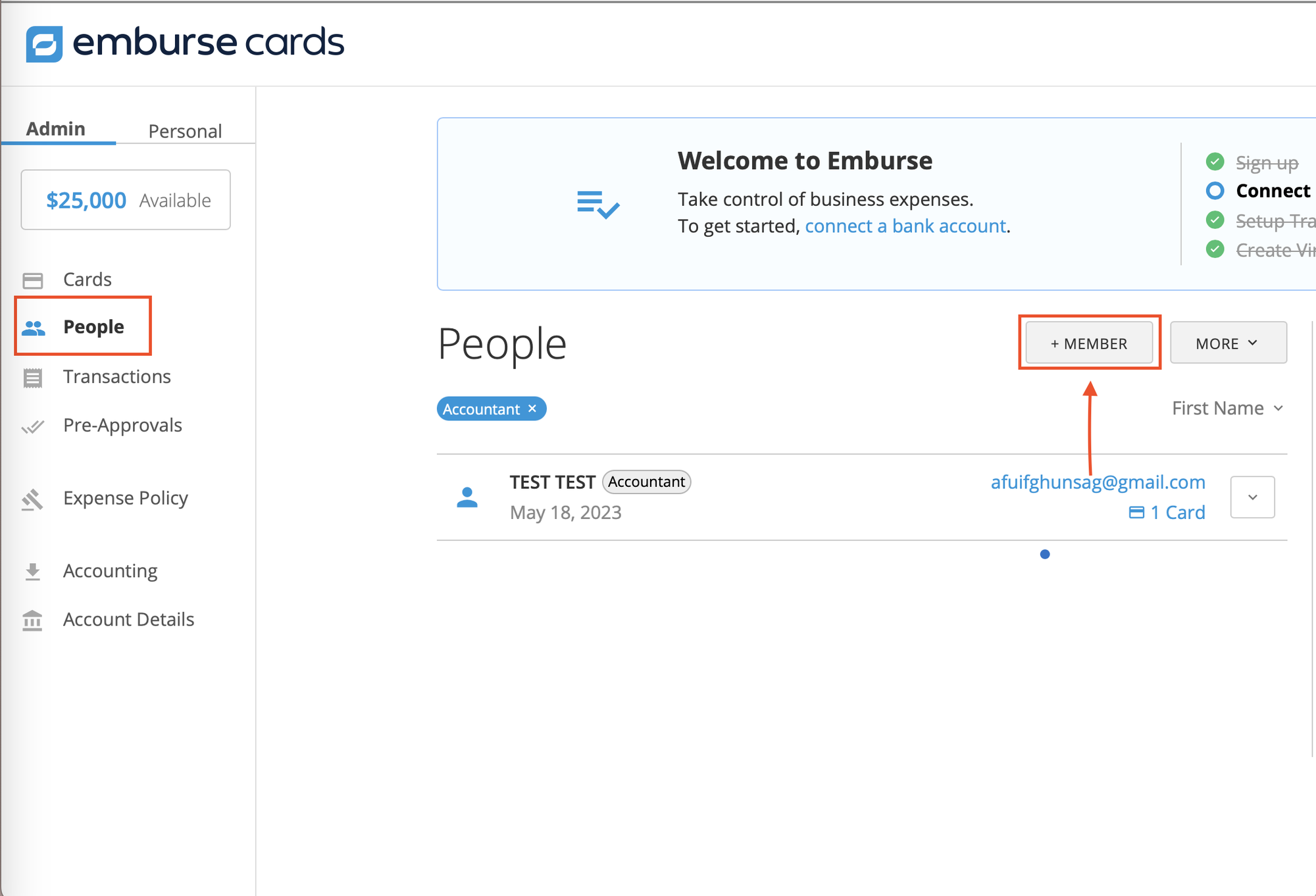Select the Cards icon in sidebar
Image resolution: width=1316 pixels, height=896 pixels.
(33, 280)
